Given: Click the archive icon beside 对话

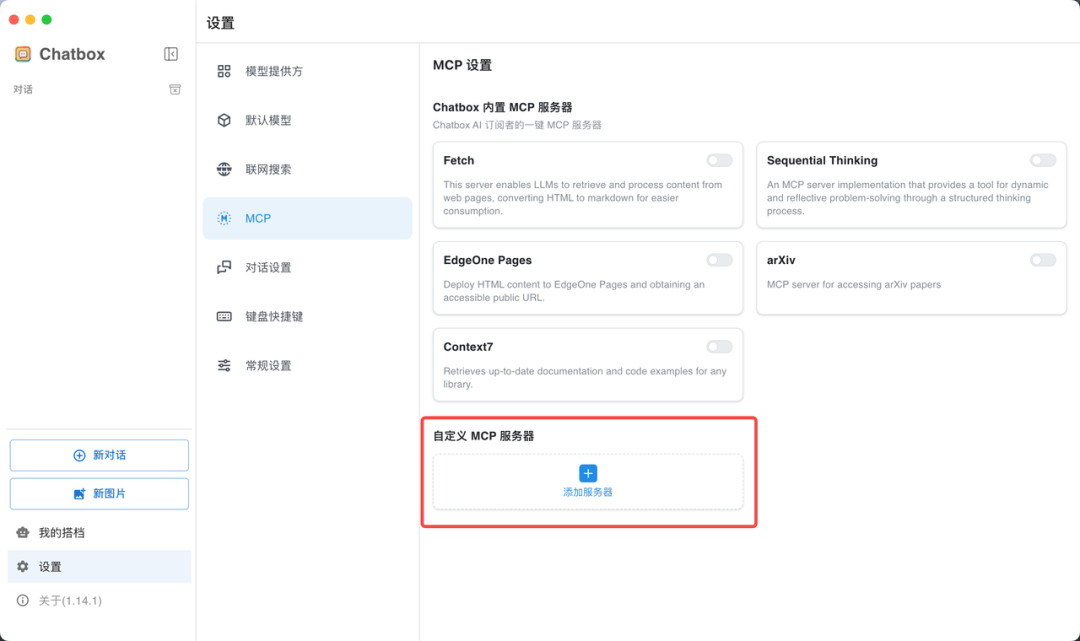Looking at the screenshot, I should click(x=175, y=89).
